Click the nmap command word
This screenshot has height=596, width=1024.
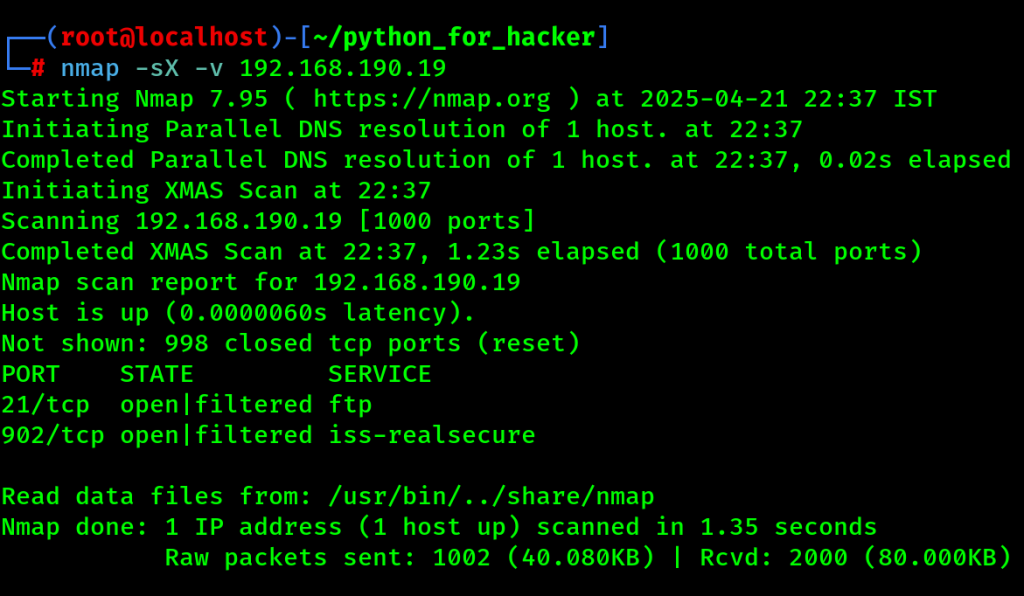90,68
